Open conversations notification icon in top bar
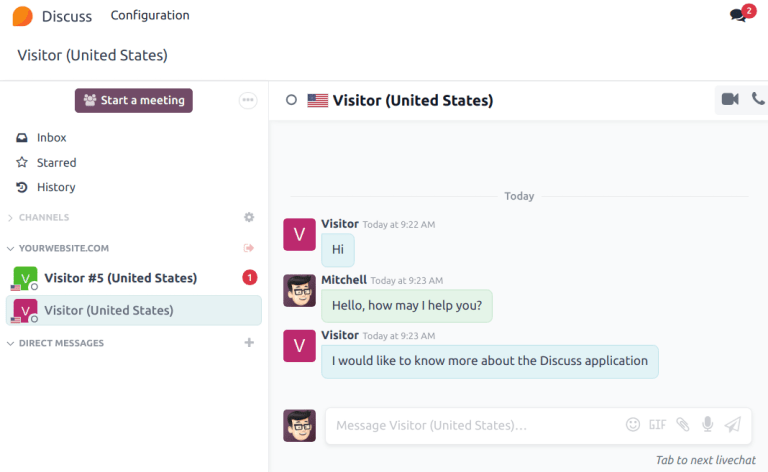Screen dimensions: 768x472 (x=739, y=15)
